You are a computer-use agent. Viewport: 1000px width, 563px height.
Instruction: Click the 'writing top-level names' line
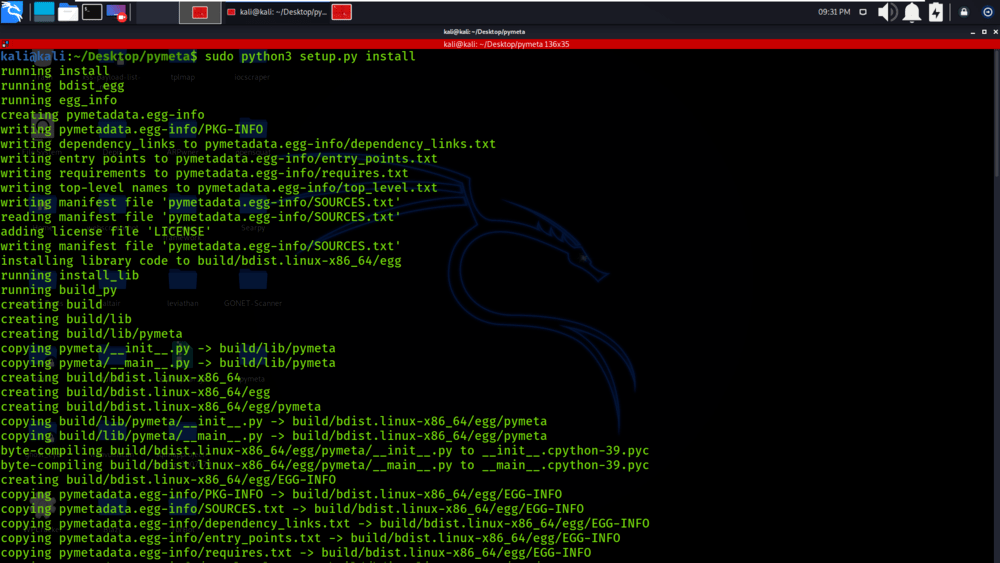(219, 188)
